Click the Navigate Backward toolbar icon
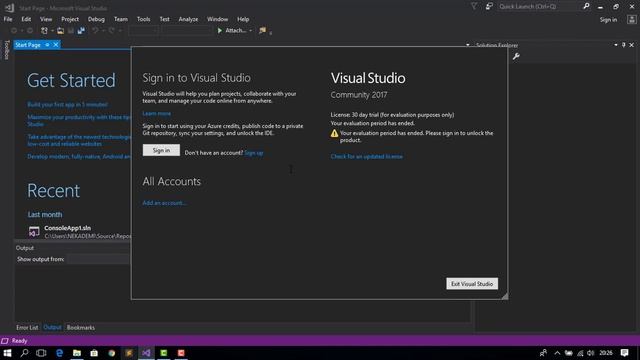 pyautogui.click(x=14, y=31)
